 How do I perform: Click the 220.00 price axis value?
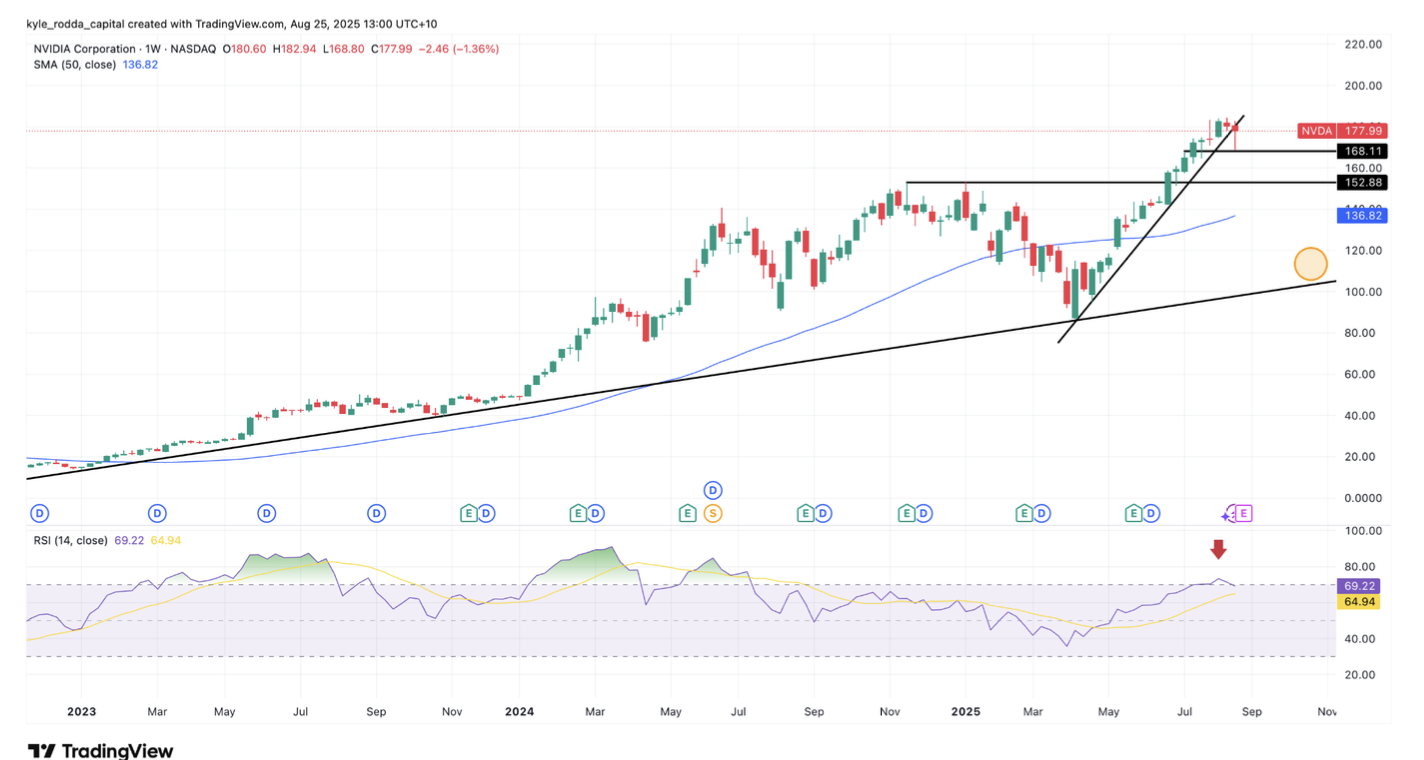(x=1363, y=44)
